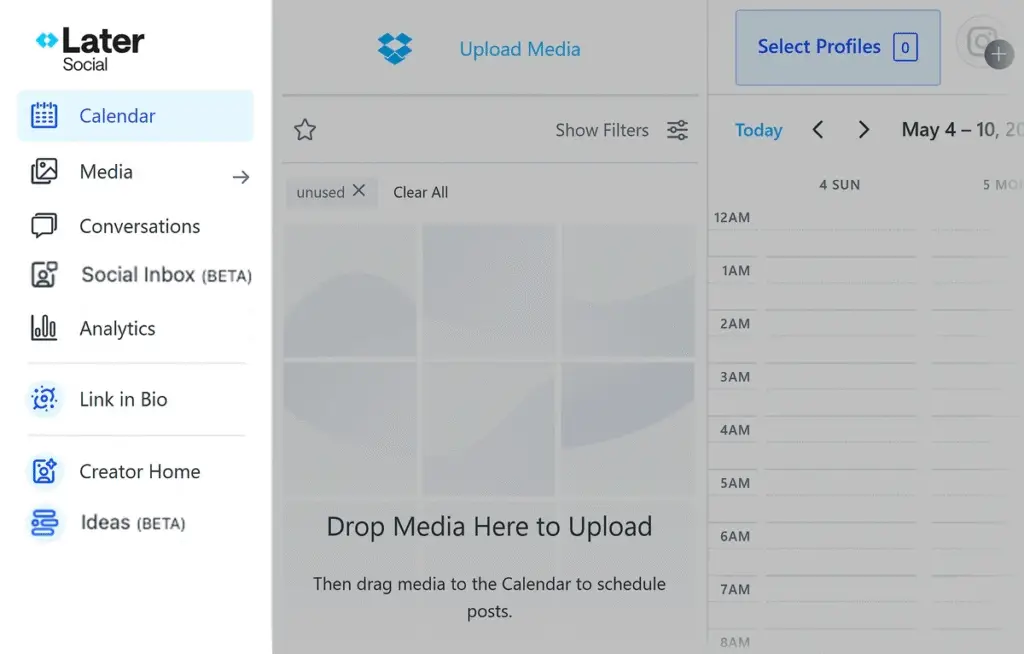The width and height of the screenshot is (1024, 654).
Task: Go to previous week with left chevron
Action: [818, 129]
